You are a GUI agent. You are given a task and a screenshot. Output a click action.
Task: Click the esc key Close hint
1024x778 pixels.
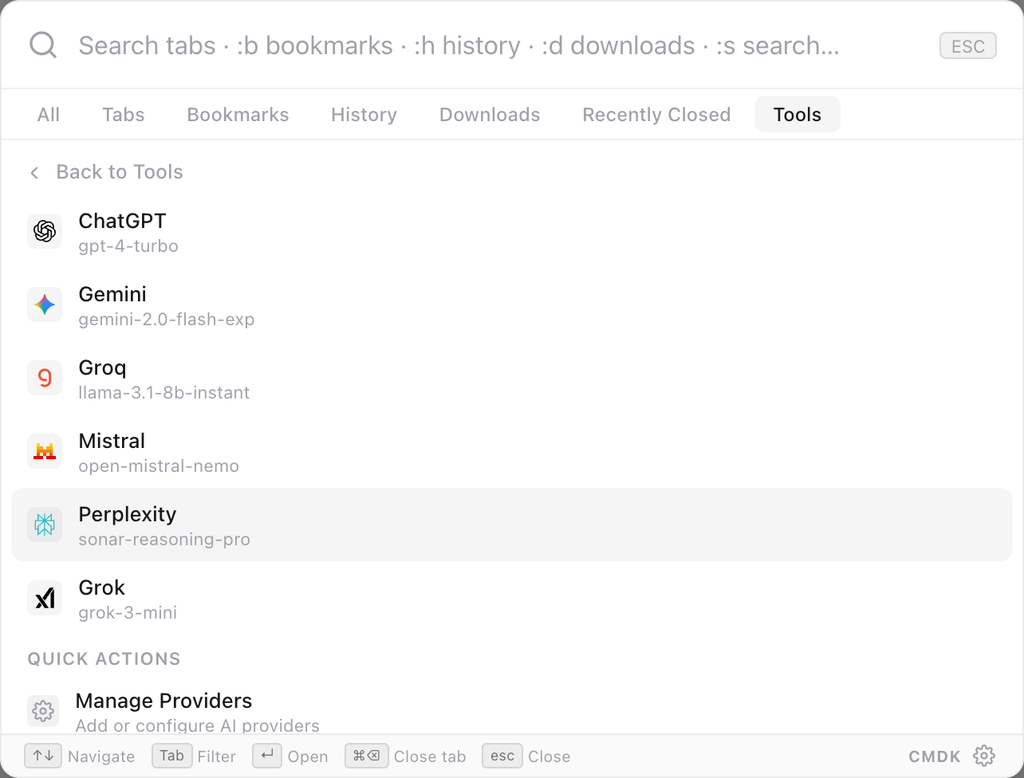502,756
